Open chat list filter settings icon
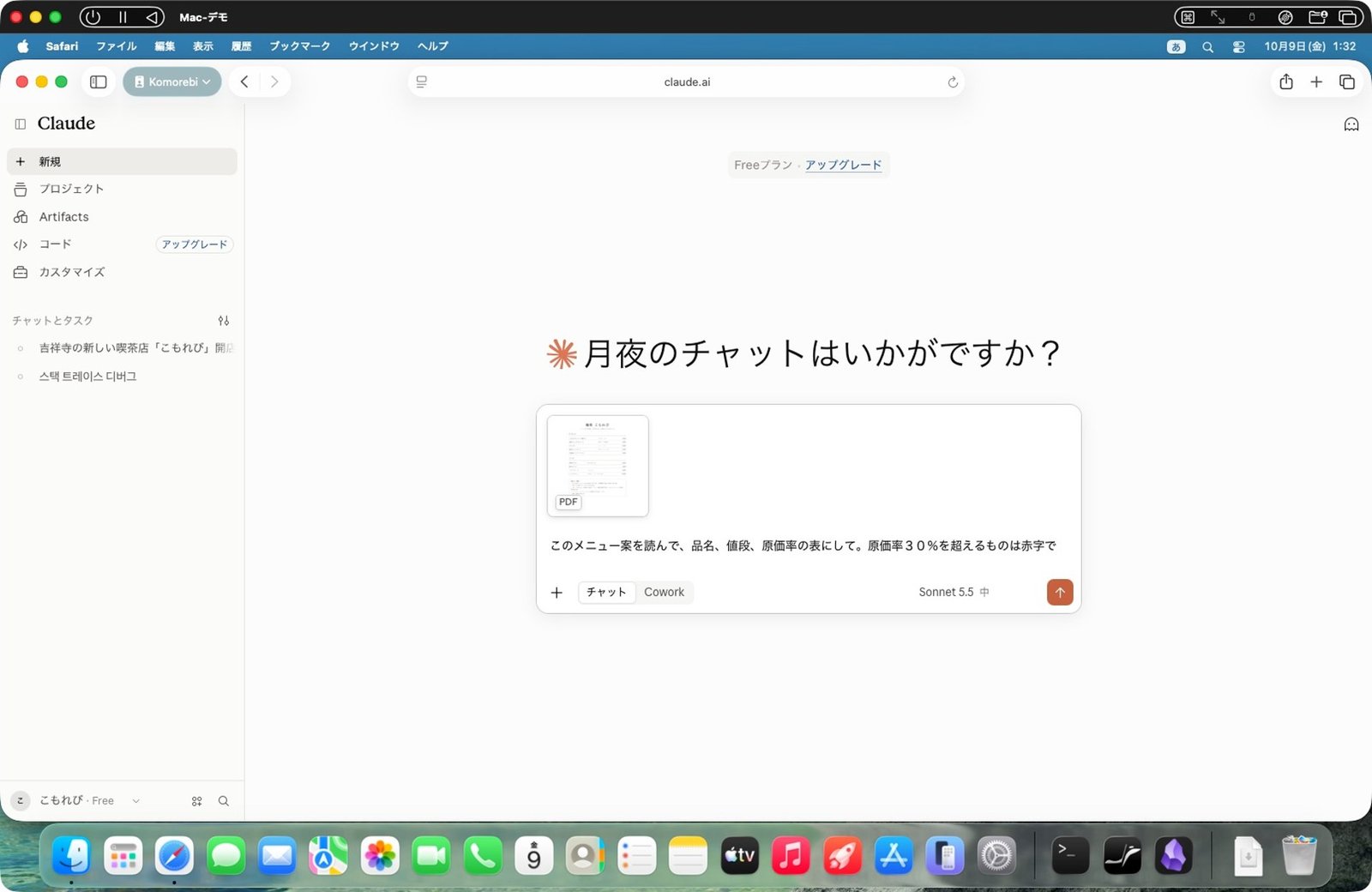Viewport: 1372px width, 892px height. point(224,321)
